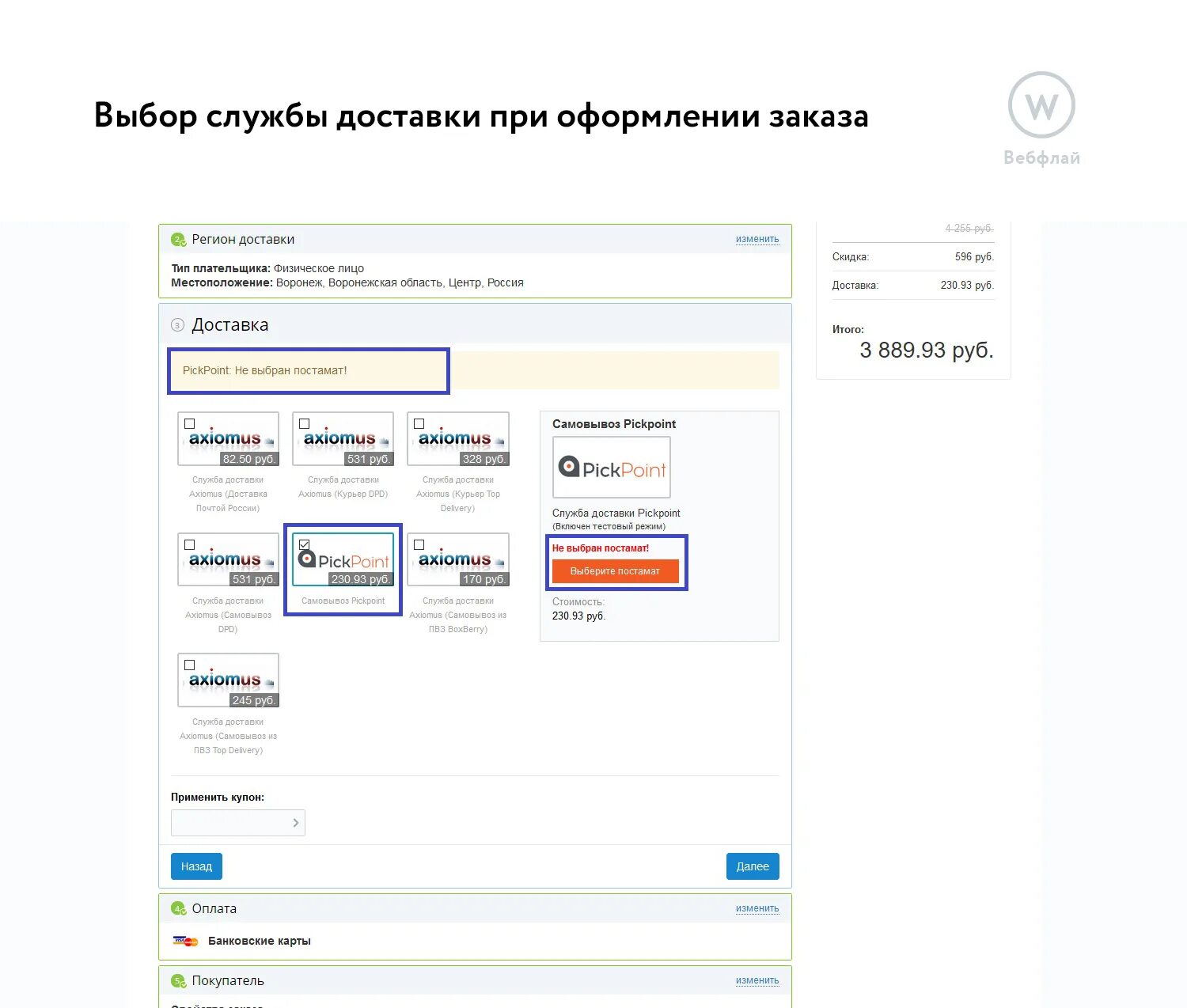Click the Axiomus logo priced 245 руб.
Viewport: 1187px width, 1008px height.
[229, 680]
